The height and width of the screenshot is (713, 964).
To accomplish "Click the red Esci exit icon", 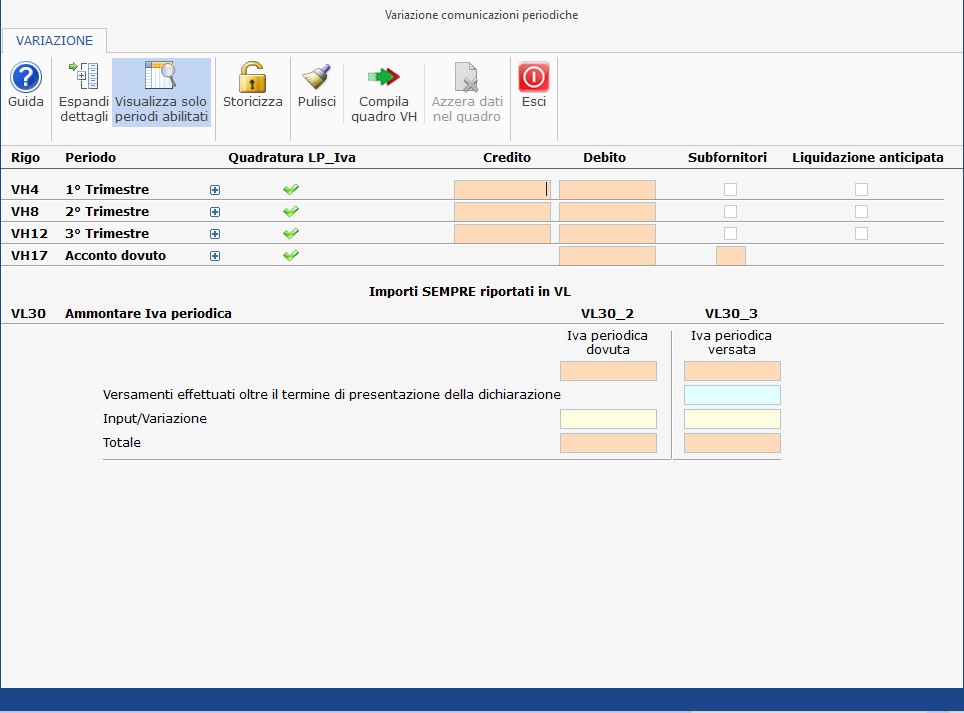I will click(534, 78).
